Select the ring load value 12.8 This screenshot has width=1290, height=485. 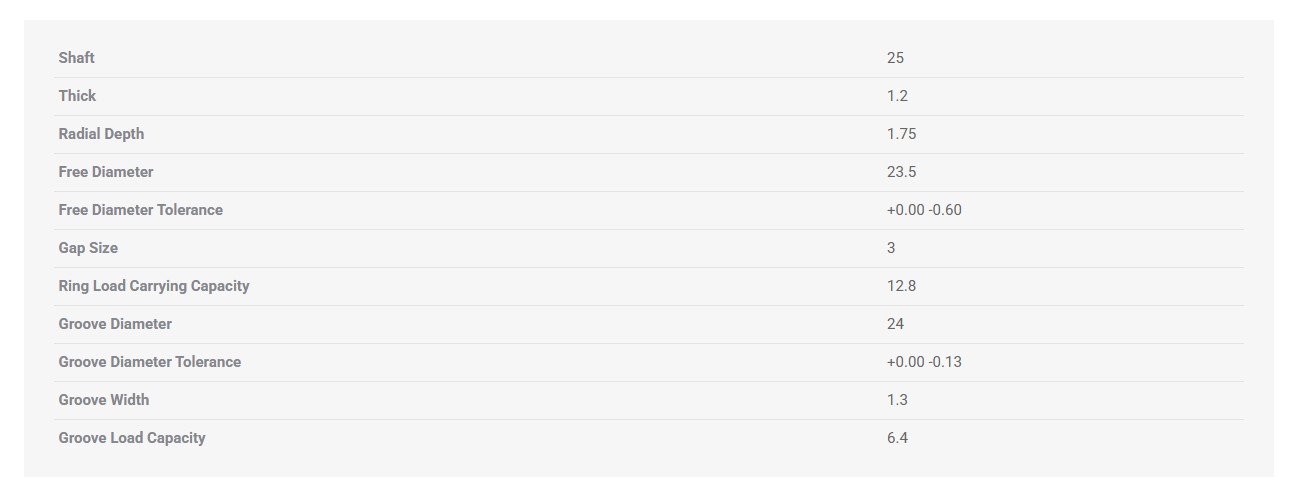tap(901, 286)
